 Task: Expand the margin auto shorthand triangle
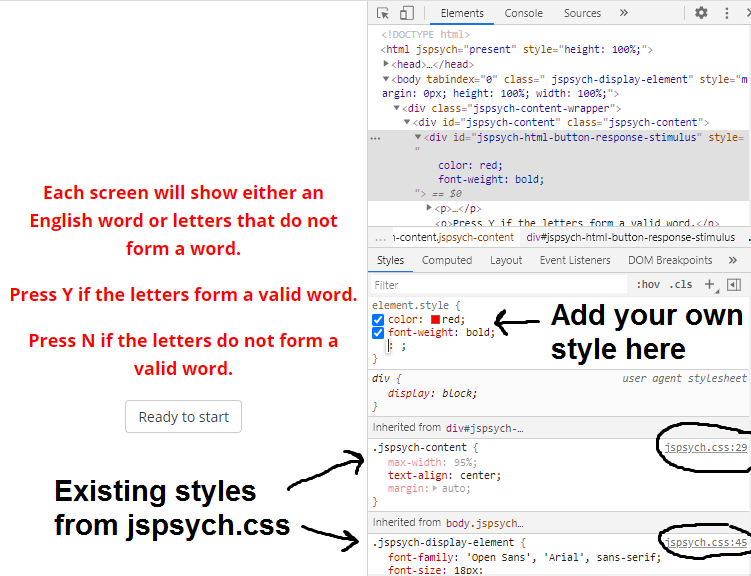pyautogui.click(x=434, y=489)
